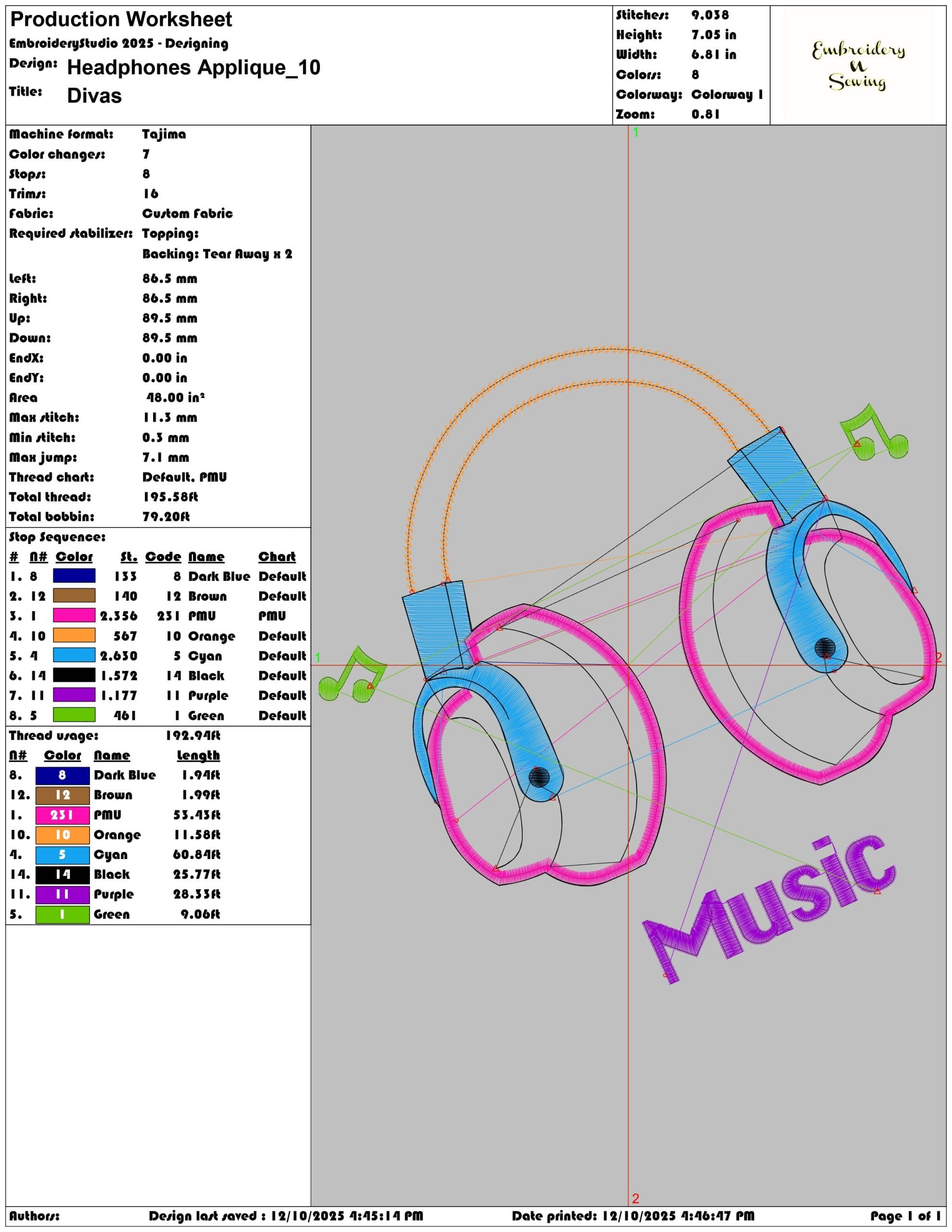Click the green music note at left of preview
Screen dimensions: 952x1232
352,675
